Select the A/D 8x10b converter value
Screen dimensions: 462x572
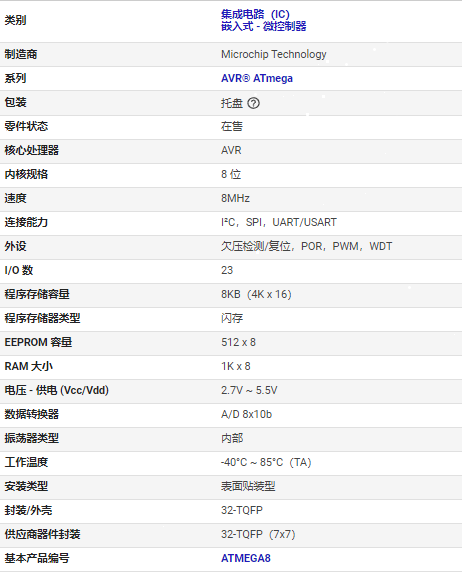click(246, 414)
